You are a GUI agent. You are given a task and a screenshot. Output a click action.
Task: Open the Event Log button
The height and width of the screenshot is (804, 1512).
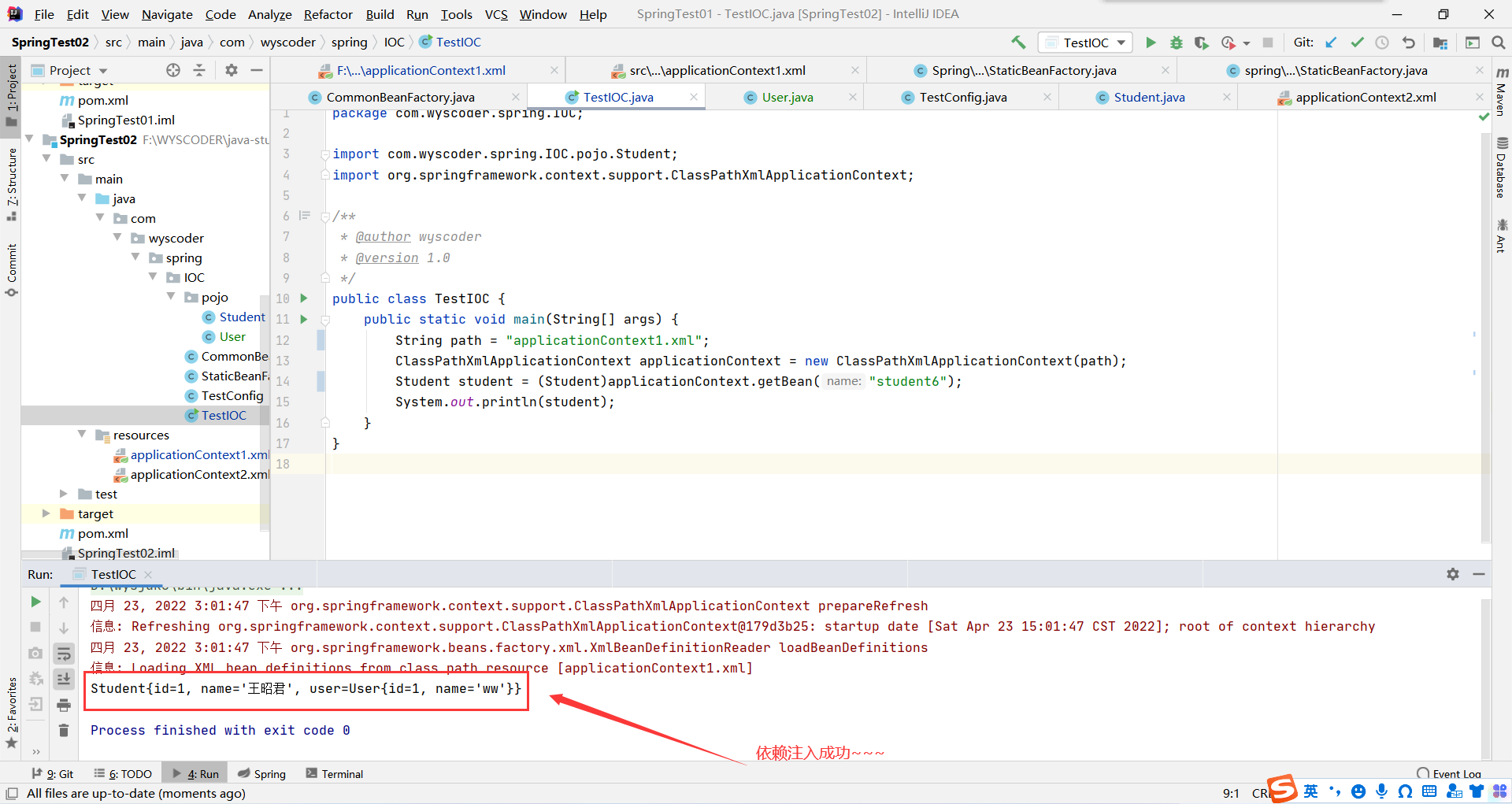coord(1449,773)
